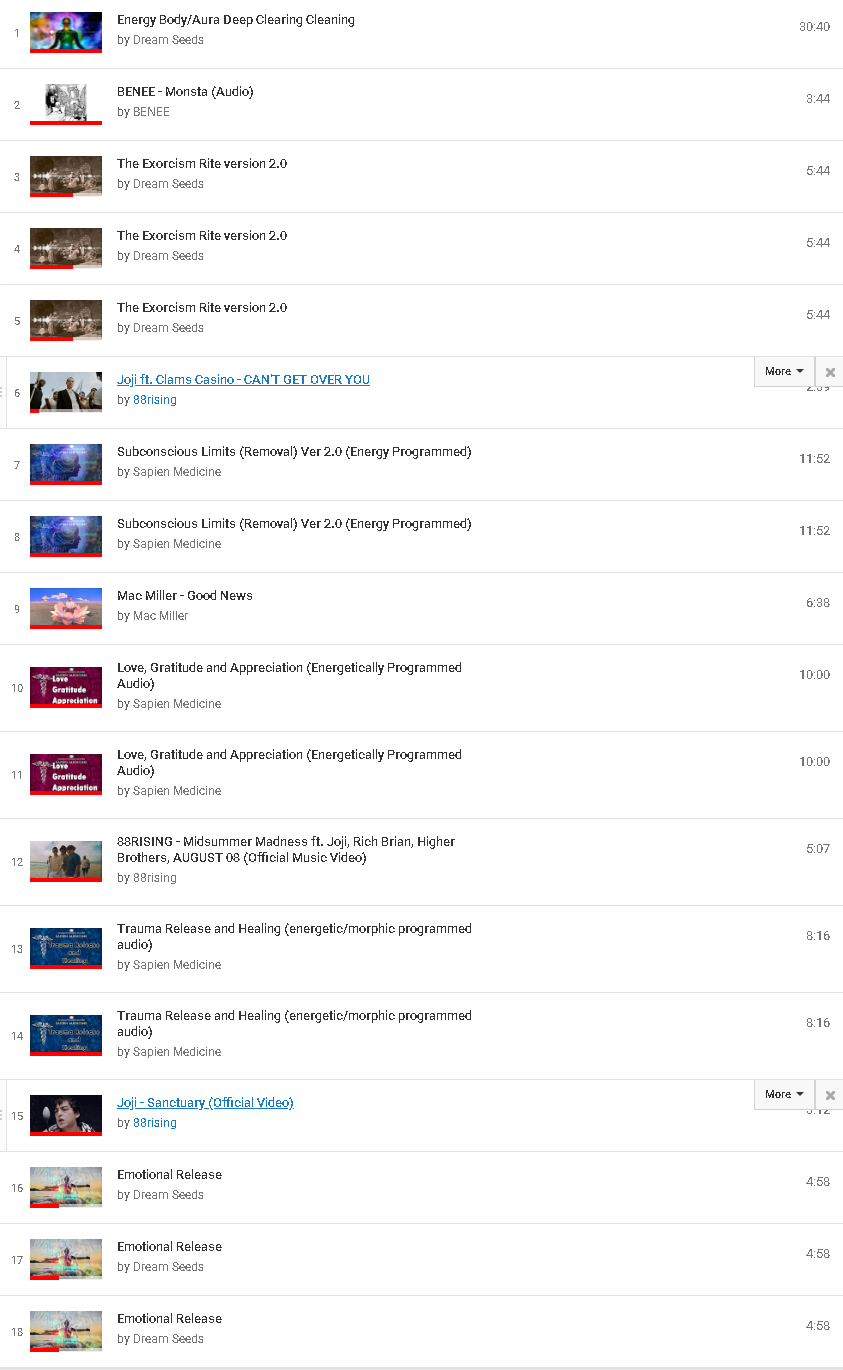The height and width of the screenshot is (1370, 843).
Task: Remove Joji Sanctuary video using X icon
Action: point(830,1095)
